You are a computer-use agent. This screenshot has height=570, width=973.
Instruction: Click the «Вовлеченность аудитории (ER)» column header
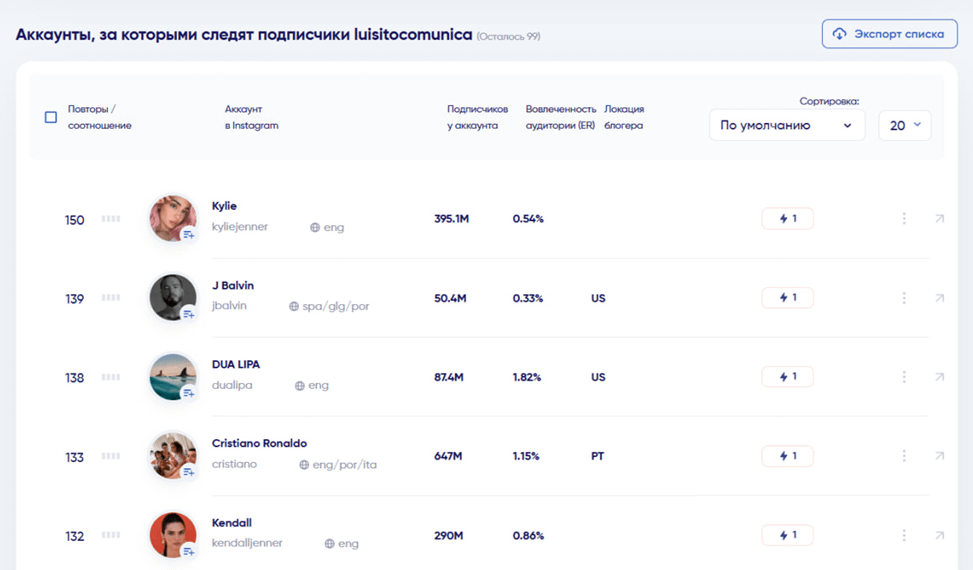click(x=560, y=117)
